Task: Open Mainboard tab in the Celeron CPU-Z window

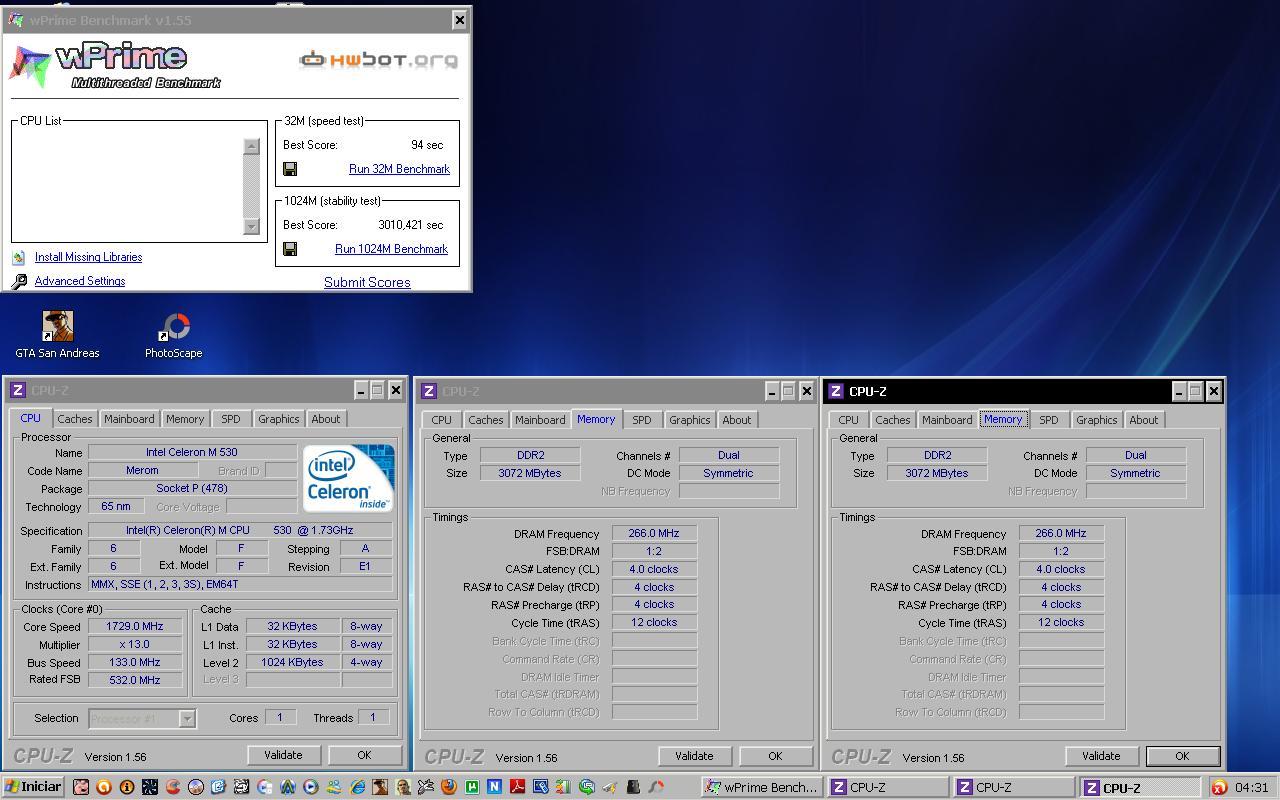Action: click(x=129, y=419)
